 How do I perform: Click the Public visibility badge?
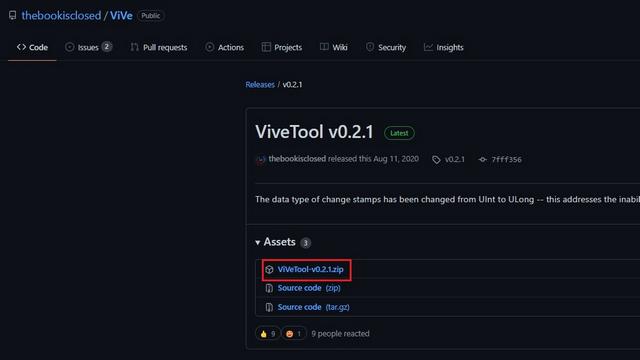[151, 16]
